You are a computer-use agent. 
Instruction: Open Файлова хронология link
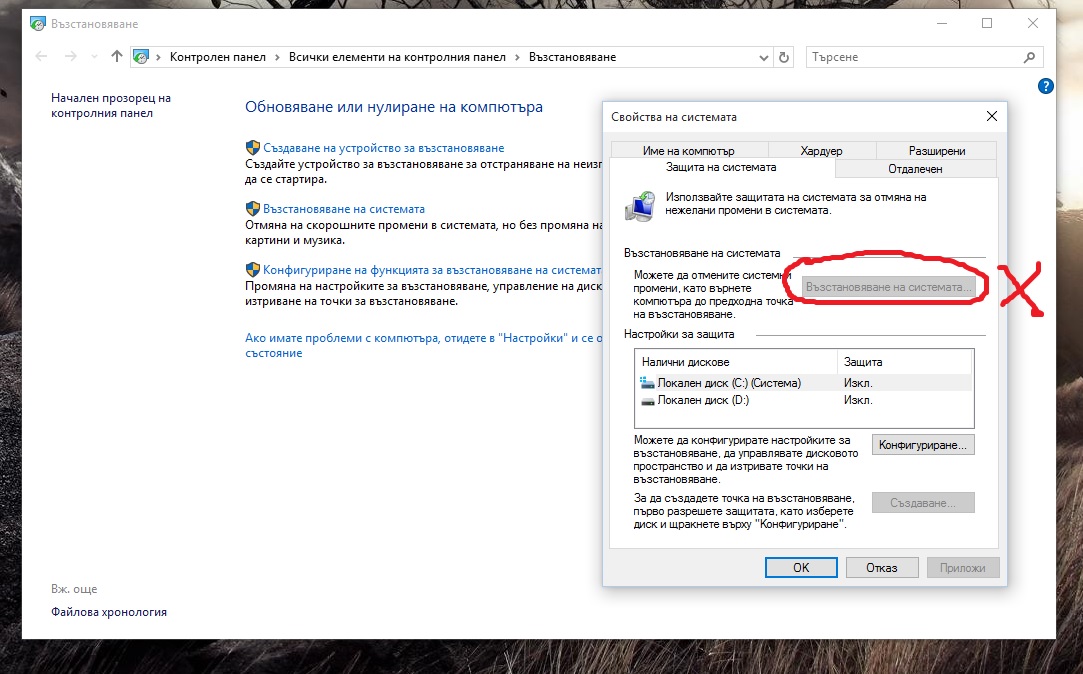109,612
